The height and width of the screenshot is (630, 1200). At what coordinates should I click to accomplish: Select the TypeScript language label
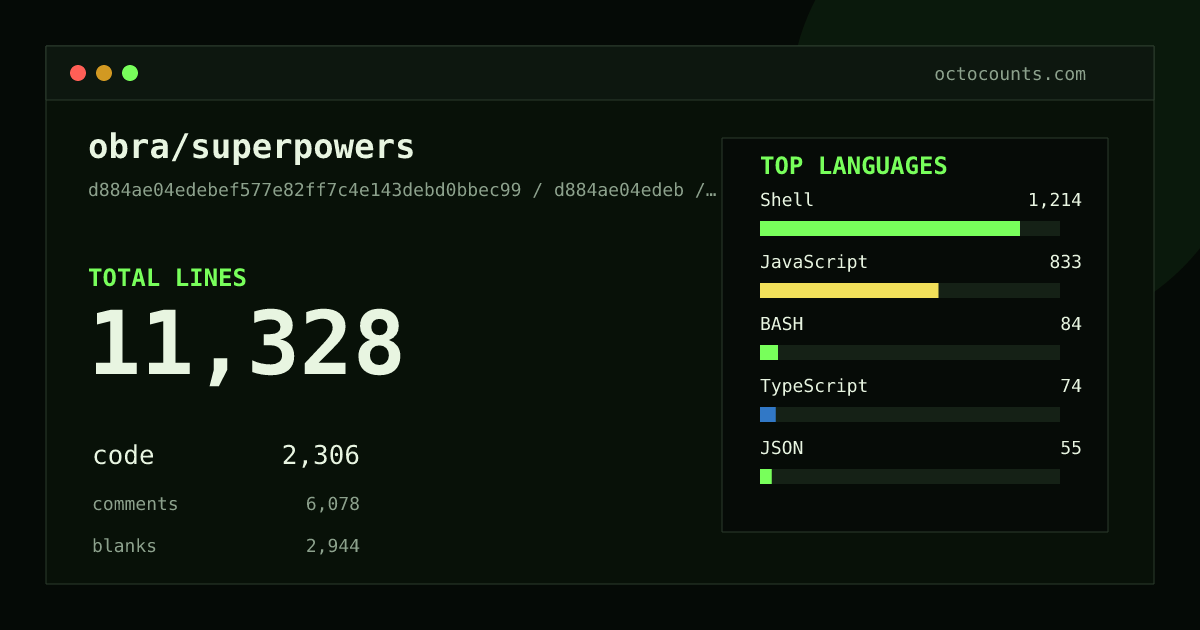814,386
